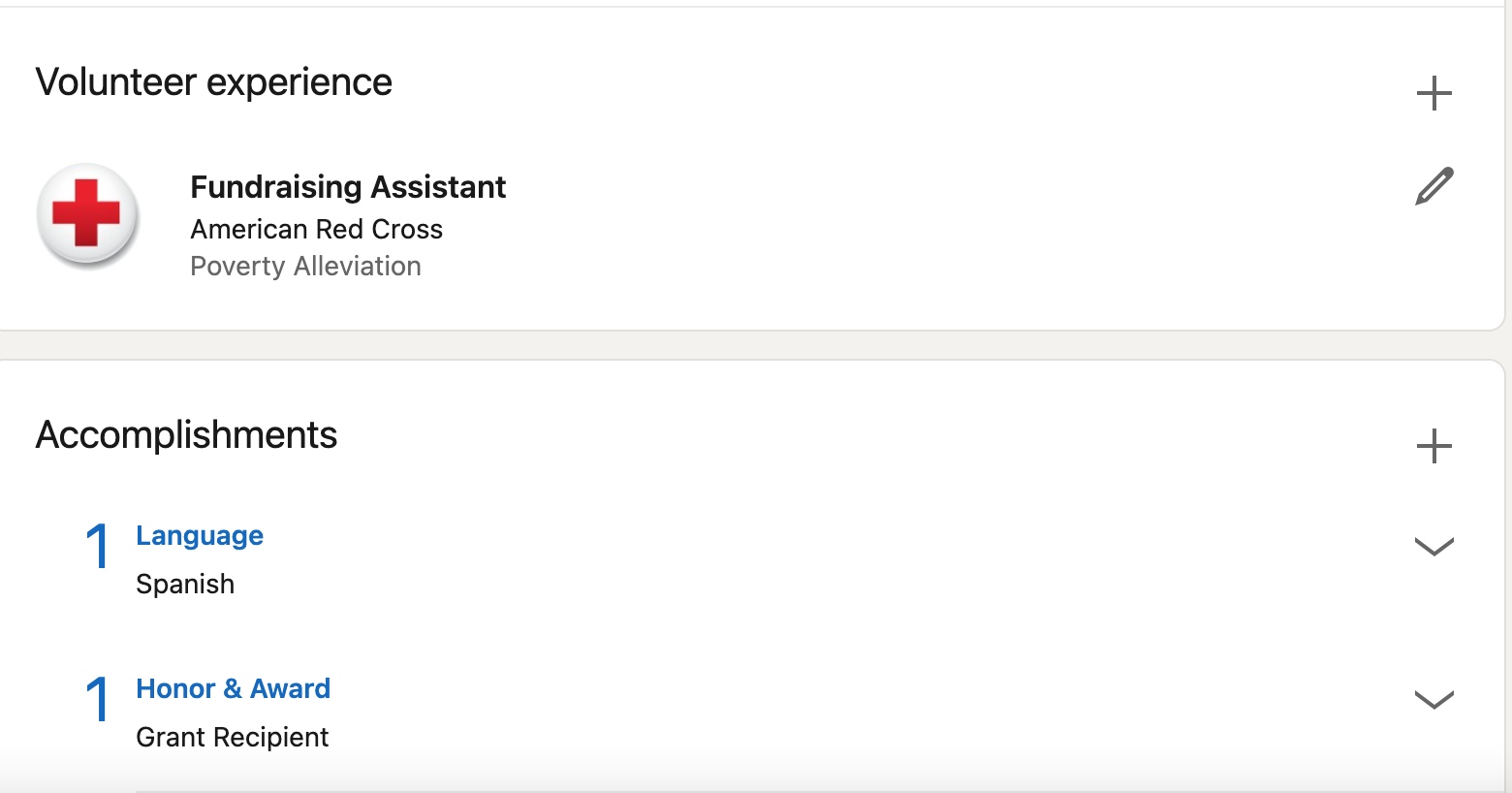Collapse the Language section using its chevron

pos(1434,547)
